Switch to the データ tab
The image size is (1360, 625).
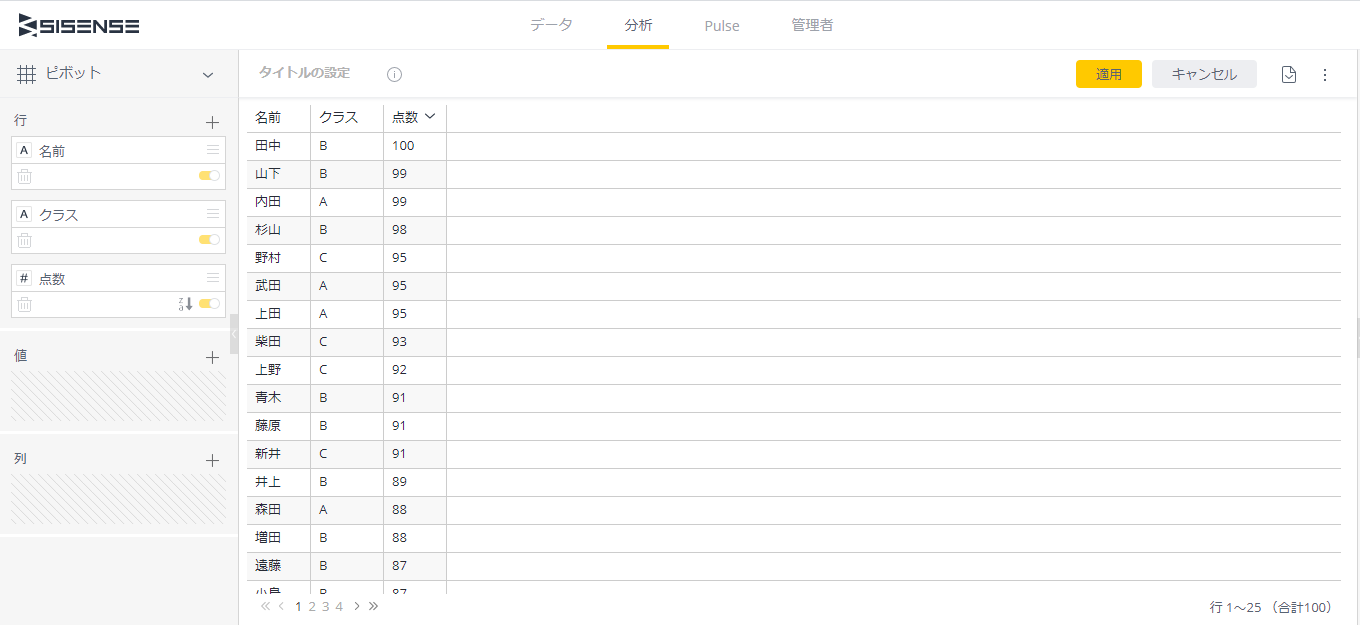click(x=551, y=25)
